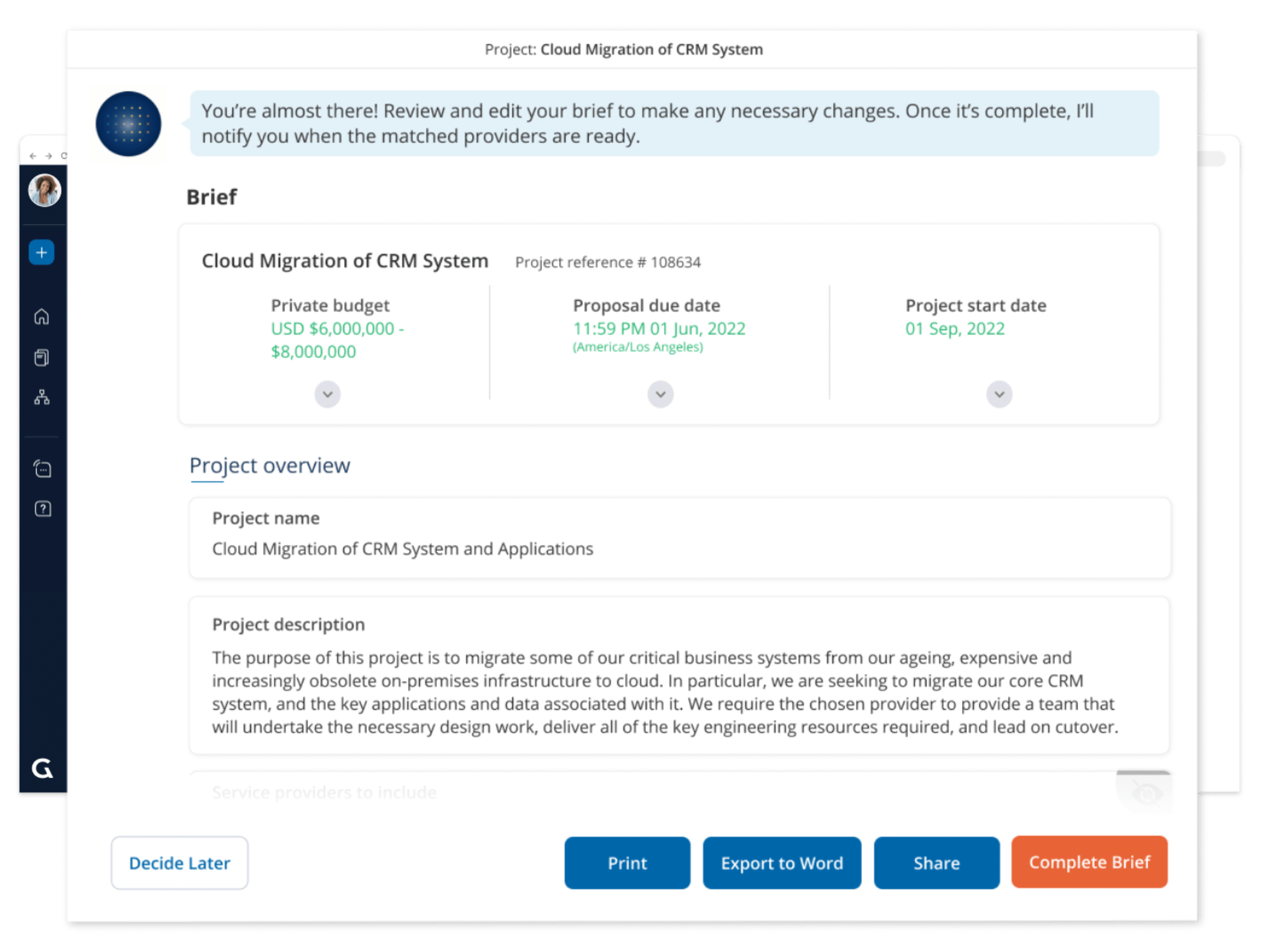Expand the Private budget chevron
Screen dimensions: 1270x952
(x=328, y=394)
